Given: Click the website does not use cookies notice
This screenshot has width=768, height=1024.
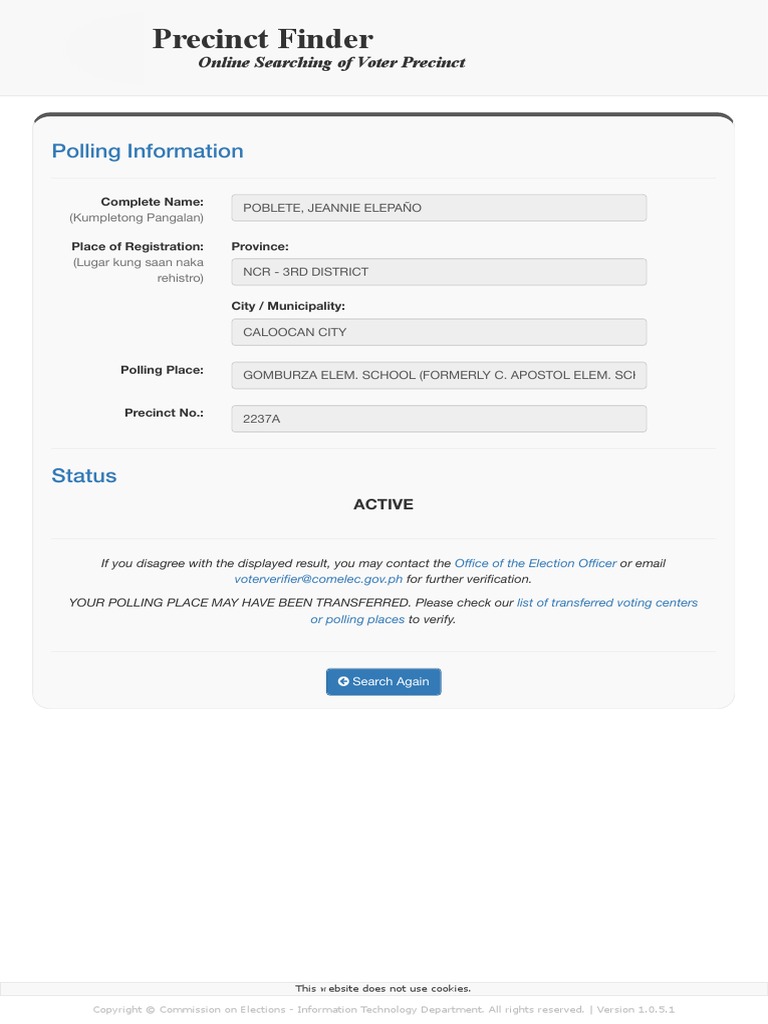Looking at the screenshot, I should point(383,988).
